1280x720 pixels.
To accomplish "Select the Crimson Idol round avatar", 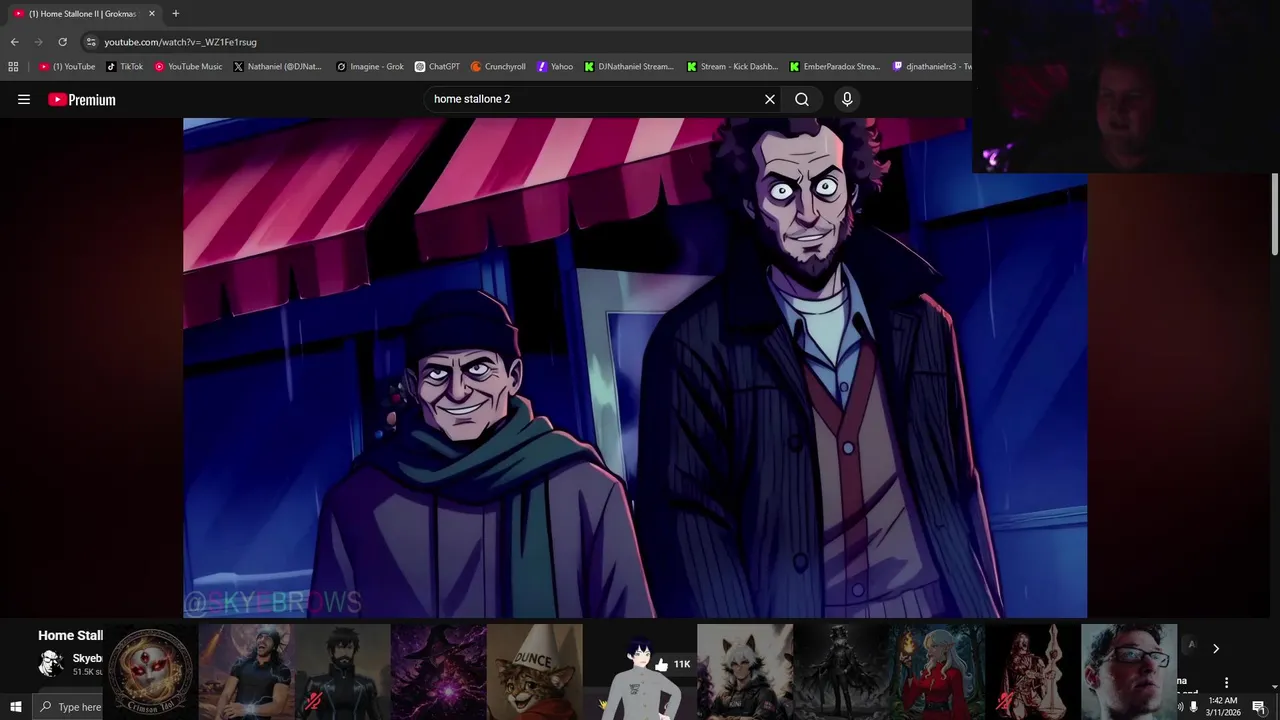I will [151, 672].
